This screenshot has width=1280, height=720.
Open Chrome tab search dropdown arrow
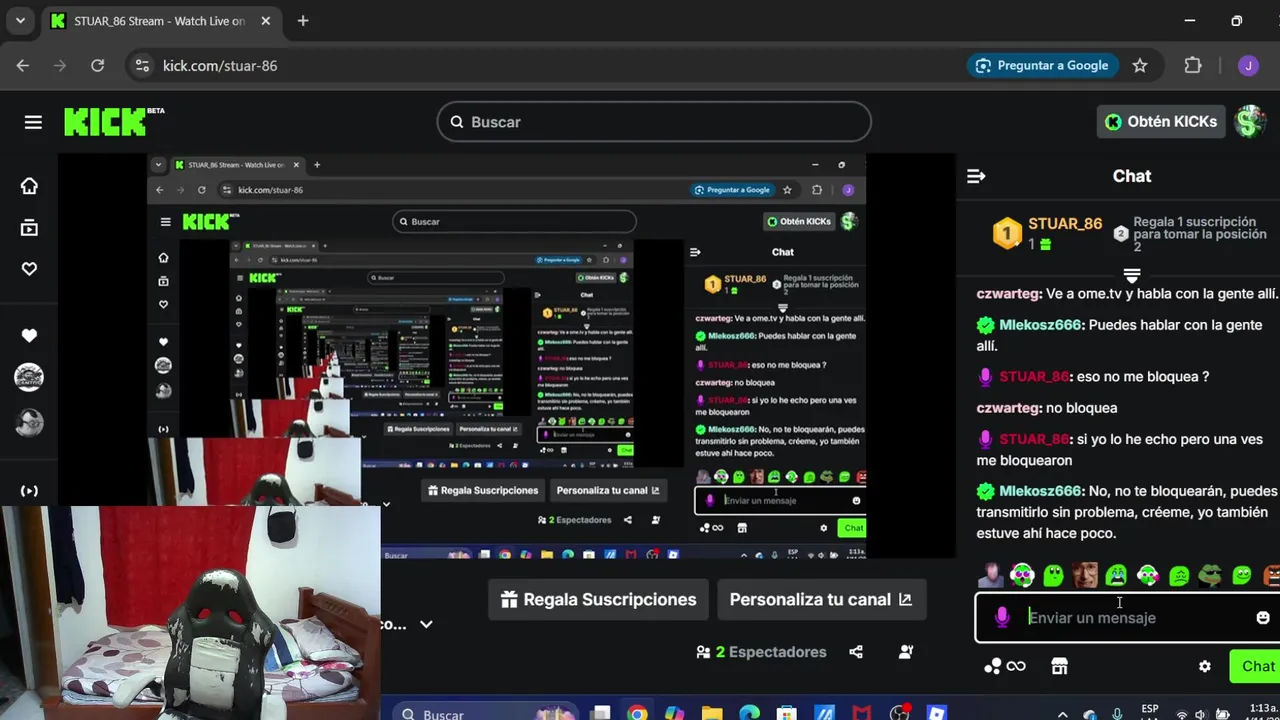20,21
